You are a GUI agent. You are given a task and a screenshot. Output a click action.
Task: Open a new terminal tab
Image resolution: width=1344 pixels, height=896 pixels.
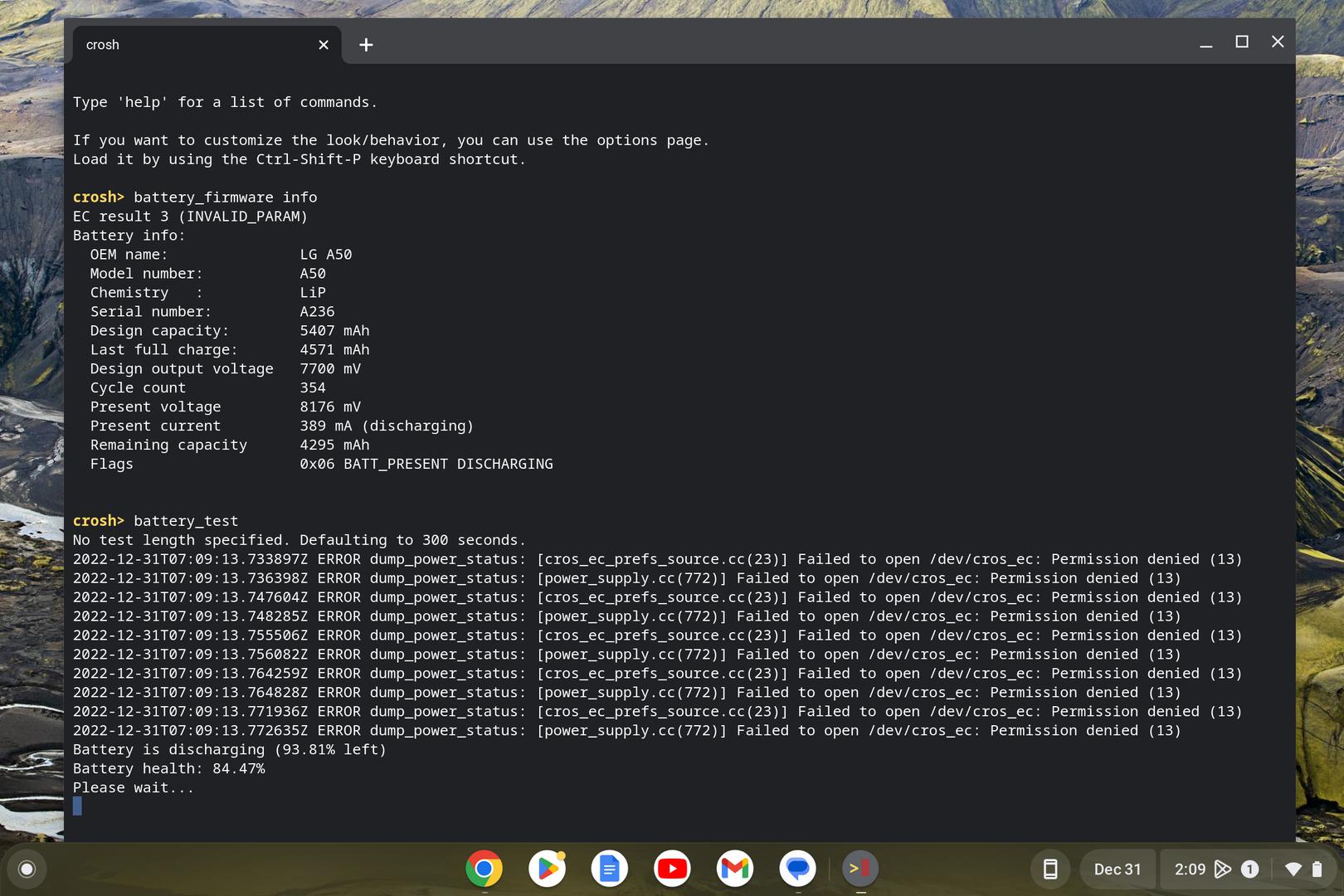point(366,45)
